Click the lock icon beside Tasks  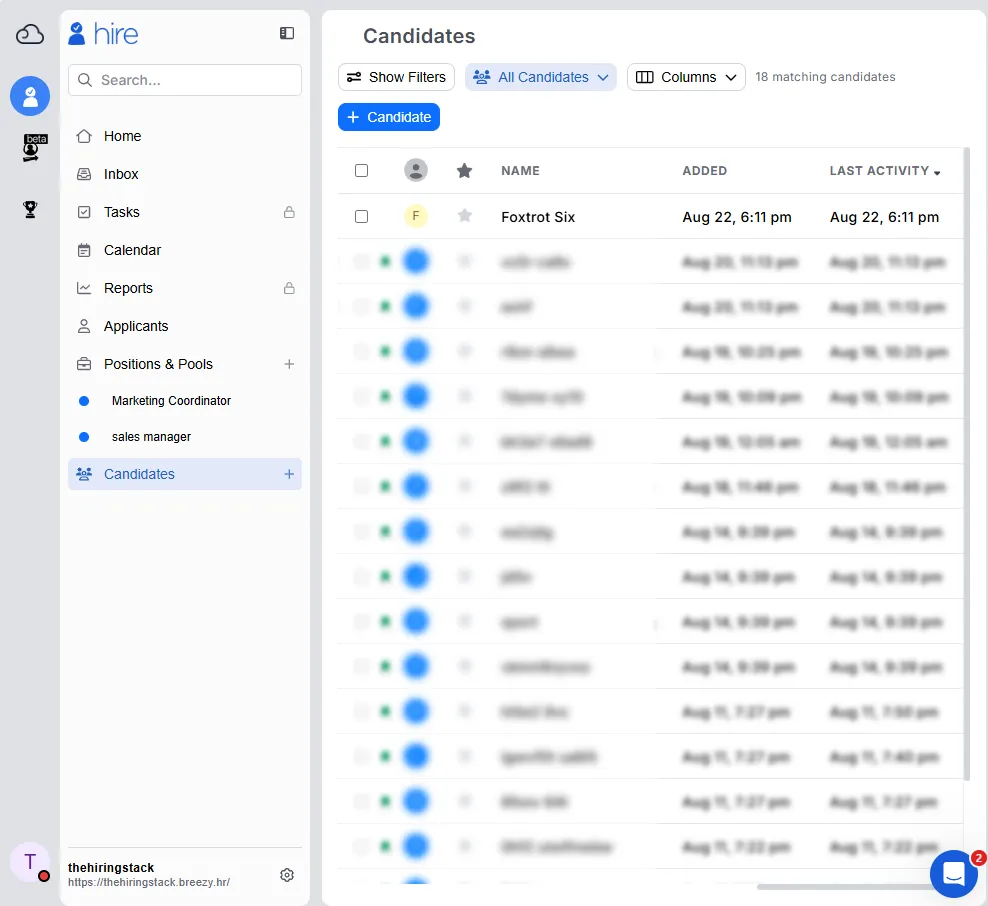point(289,212)
